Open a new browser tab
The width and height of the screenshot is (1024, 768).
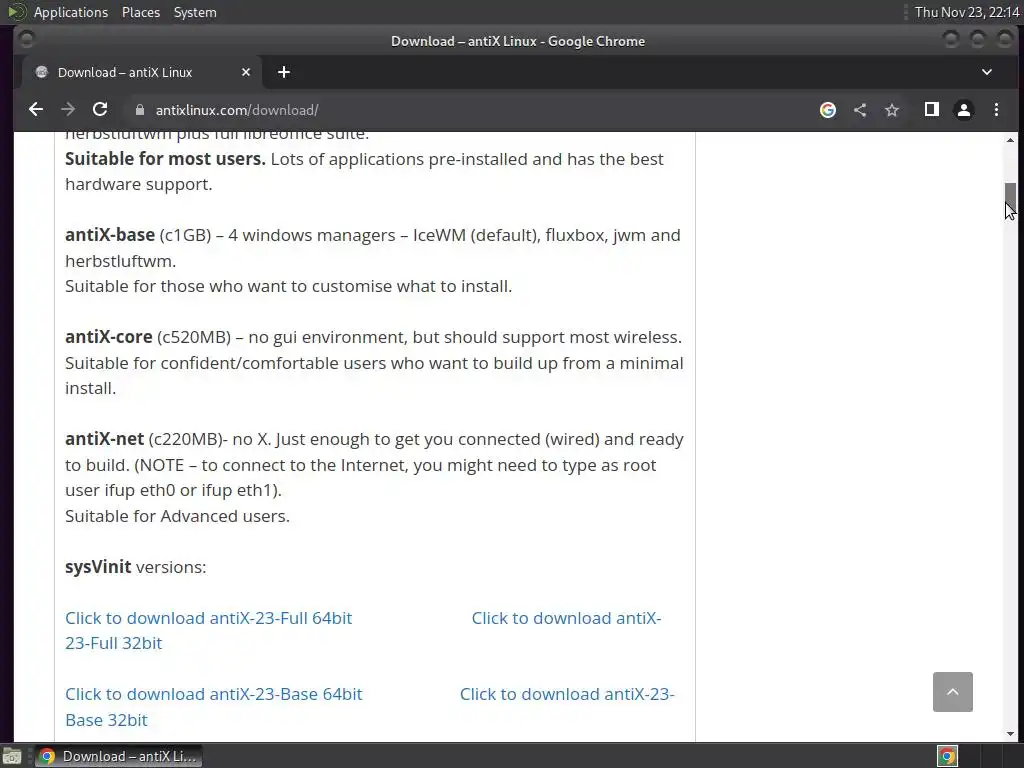click(283, 72)
